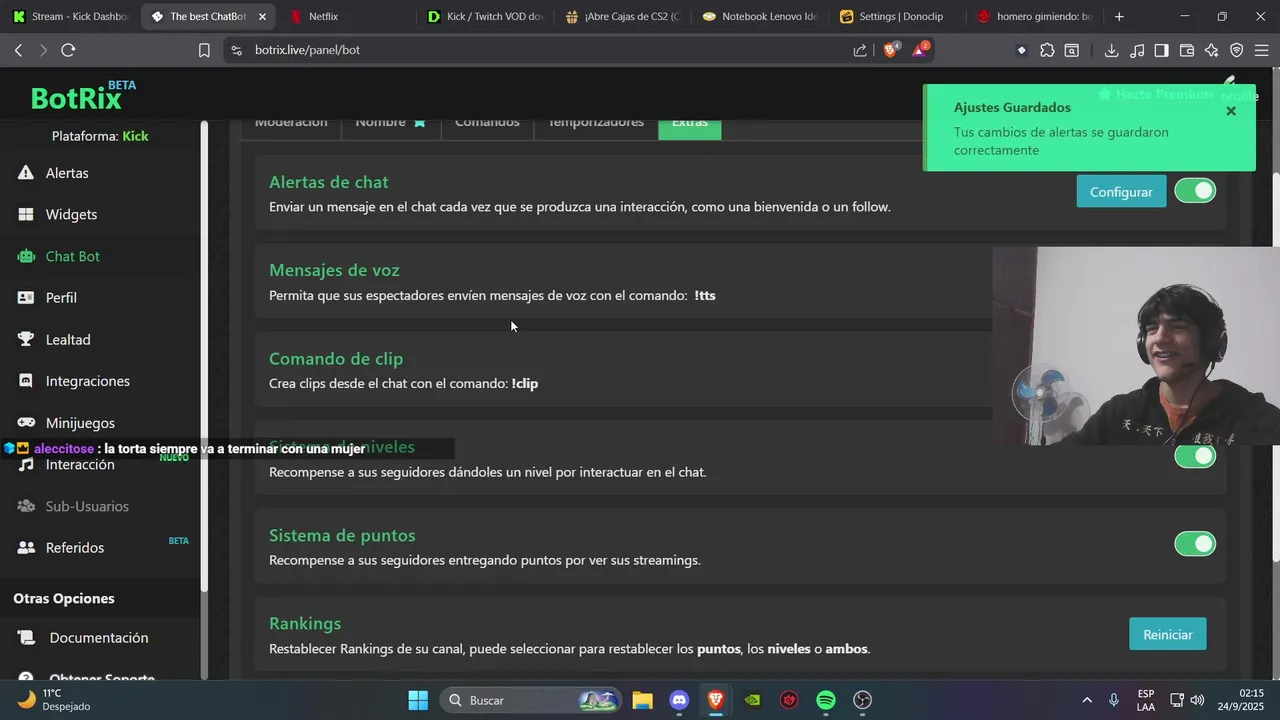Toggle the Sistema de puntos switch
The width and height of the screenshot is (1280, 720).
click(x=1195, y=544)
